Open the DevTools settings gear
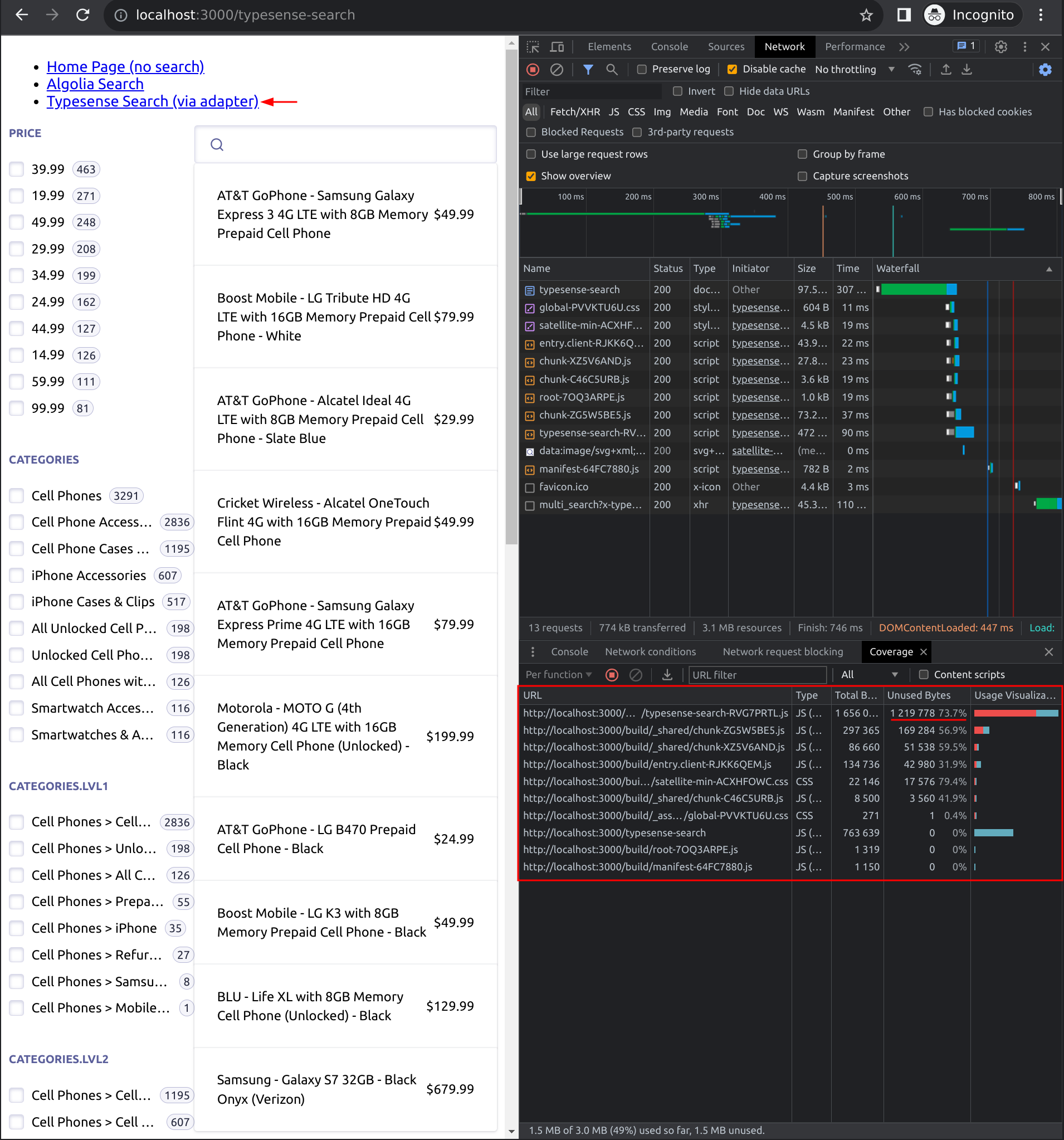The width and height of the screenshot is (1064, 1140). click(x=1001, y=46)
